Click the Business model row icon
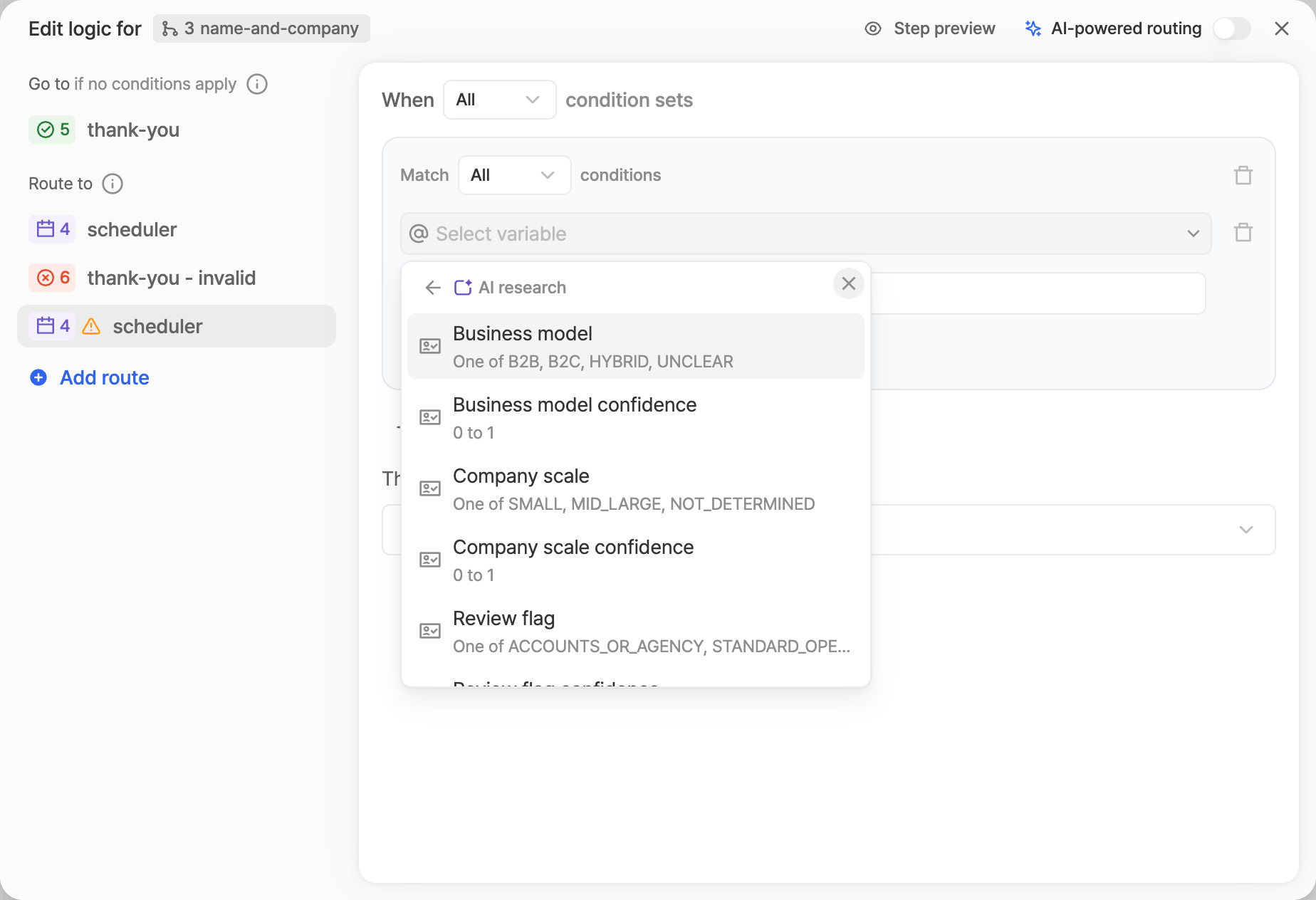Screen dimensions: 1316x900 tap(430, 346)
